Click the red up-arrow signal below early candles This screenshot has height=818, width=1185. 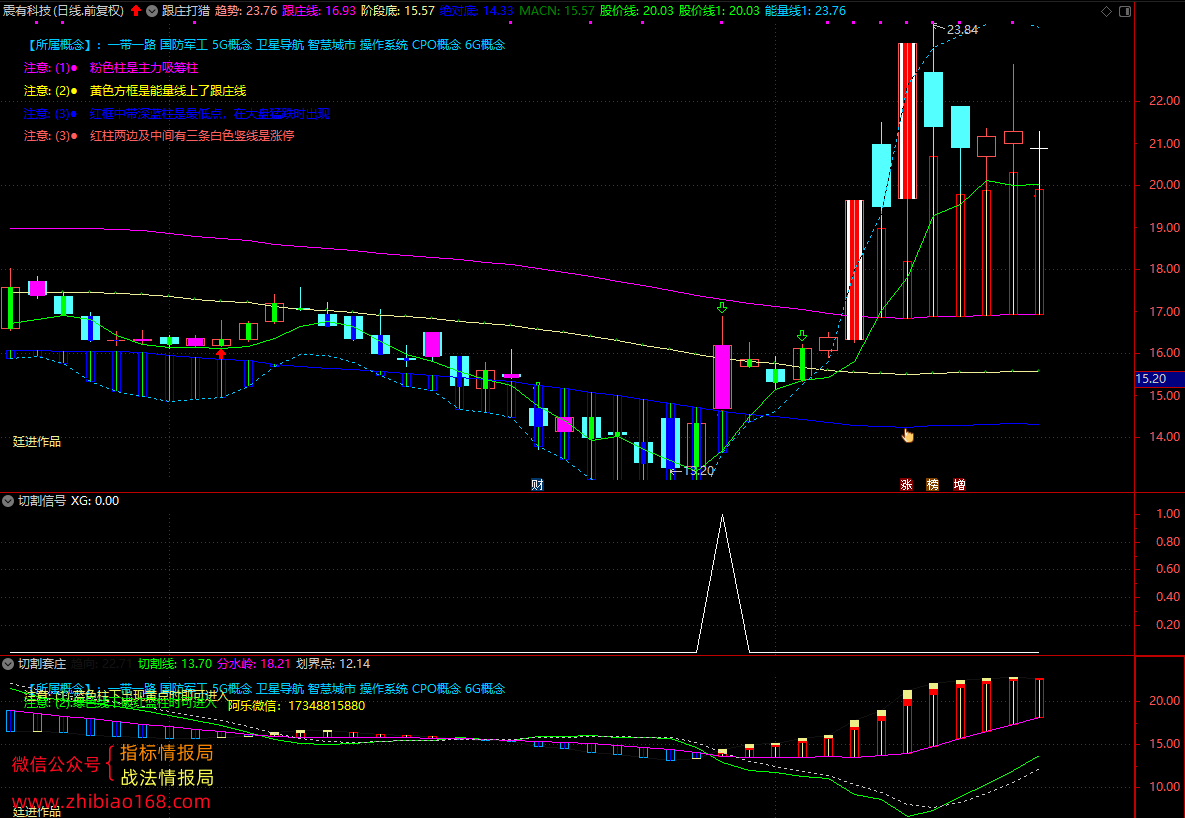(221, 353)
